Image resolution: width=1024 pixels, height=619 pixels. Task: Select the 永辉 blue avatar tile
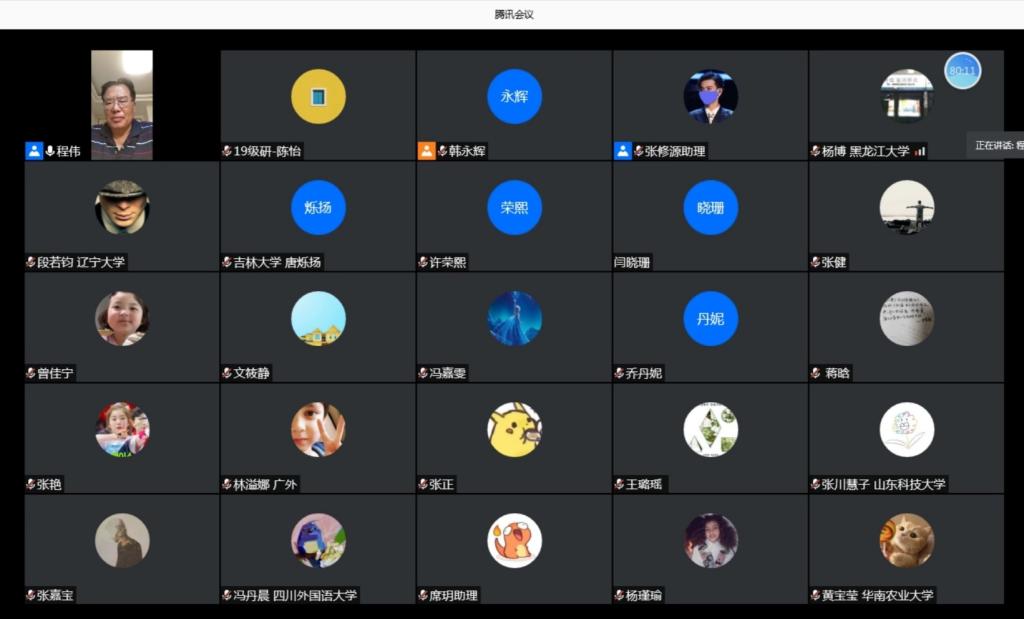click(514, 97)
